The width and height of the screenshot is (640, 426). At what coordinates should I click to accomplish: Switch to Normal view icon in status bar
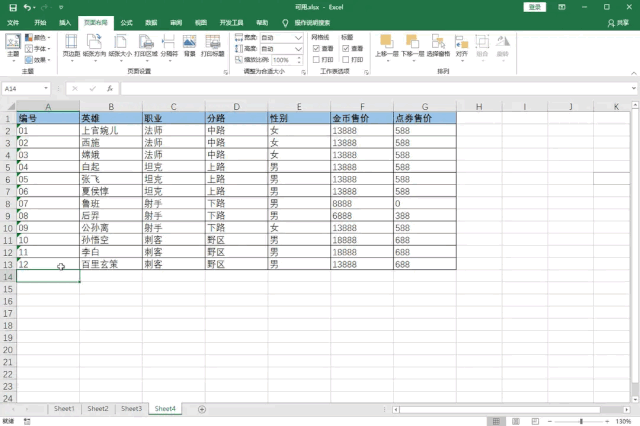point(496,422)
